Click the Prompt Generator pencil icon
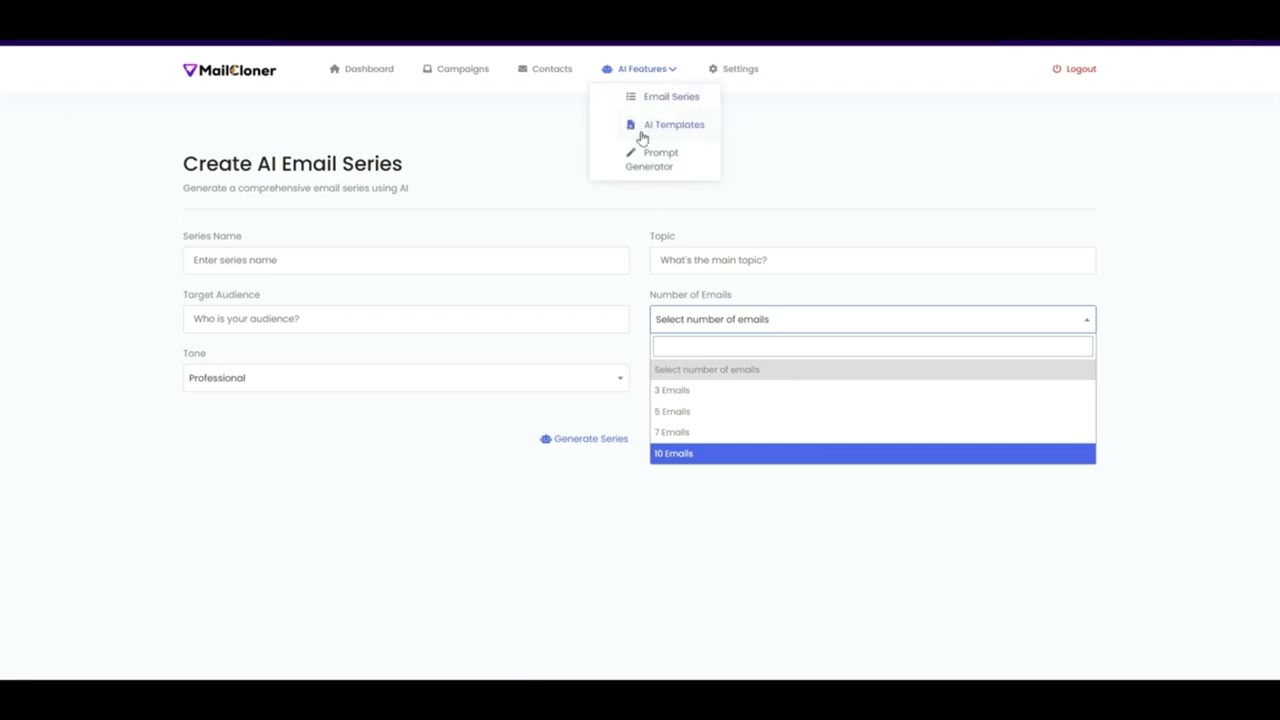Image resolution: width=1280 pixels, height=720 pixels. coord(630,153)
